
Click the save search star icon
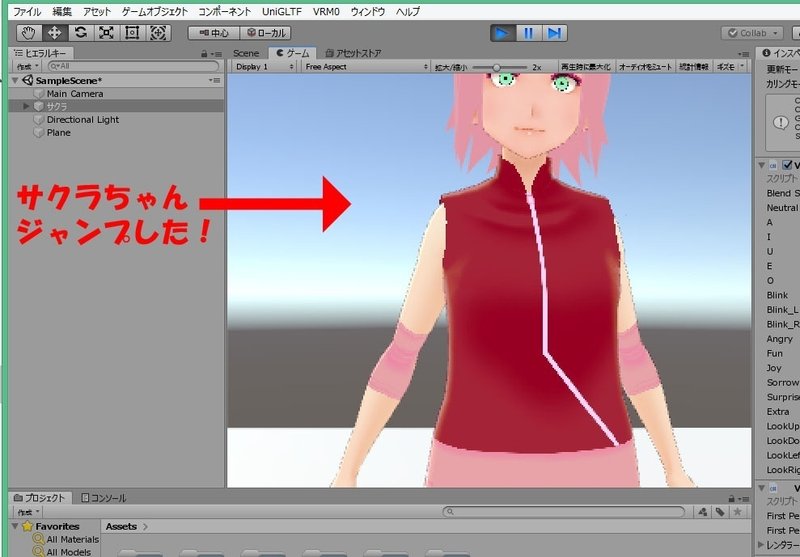click(x=737, y=512)
